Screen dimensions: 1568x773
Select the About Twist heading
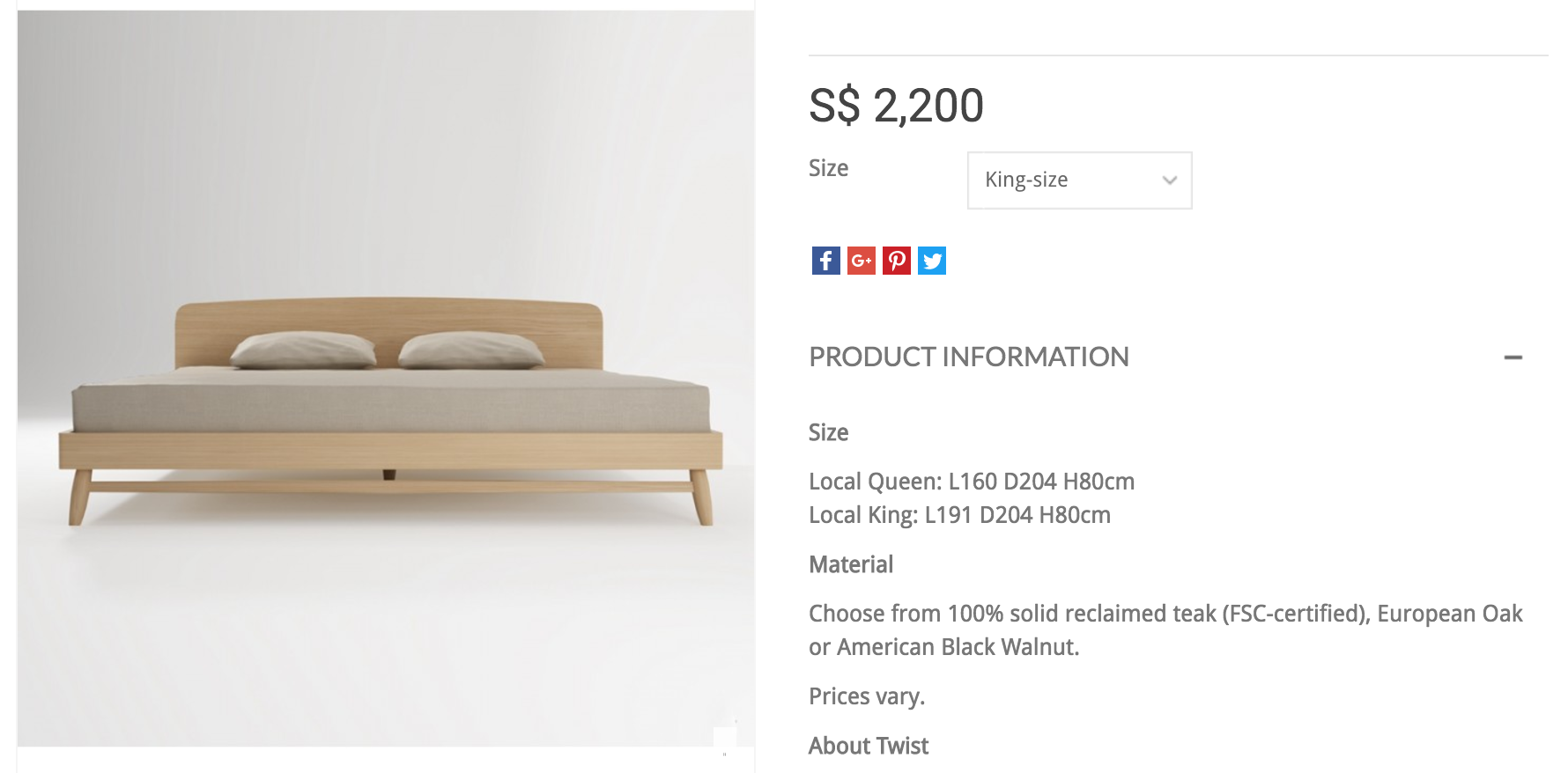868,746
